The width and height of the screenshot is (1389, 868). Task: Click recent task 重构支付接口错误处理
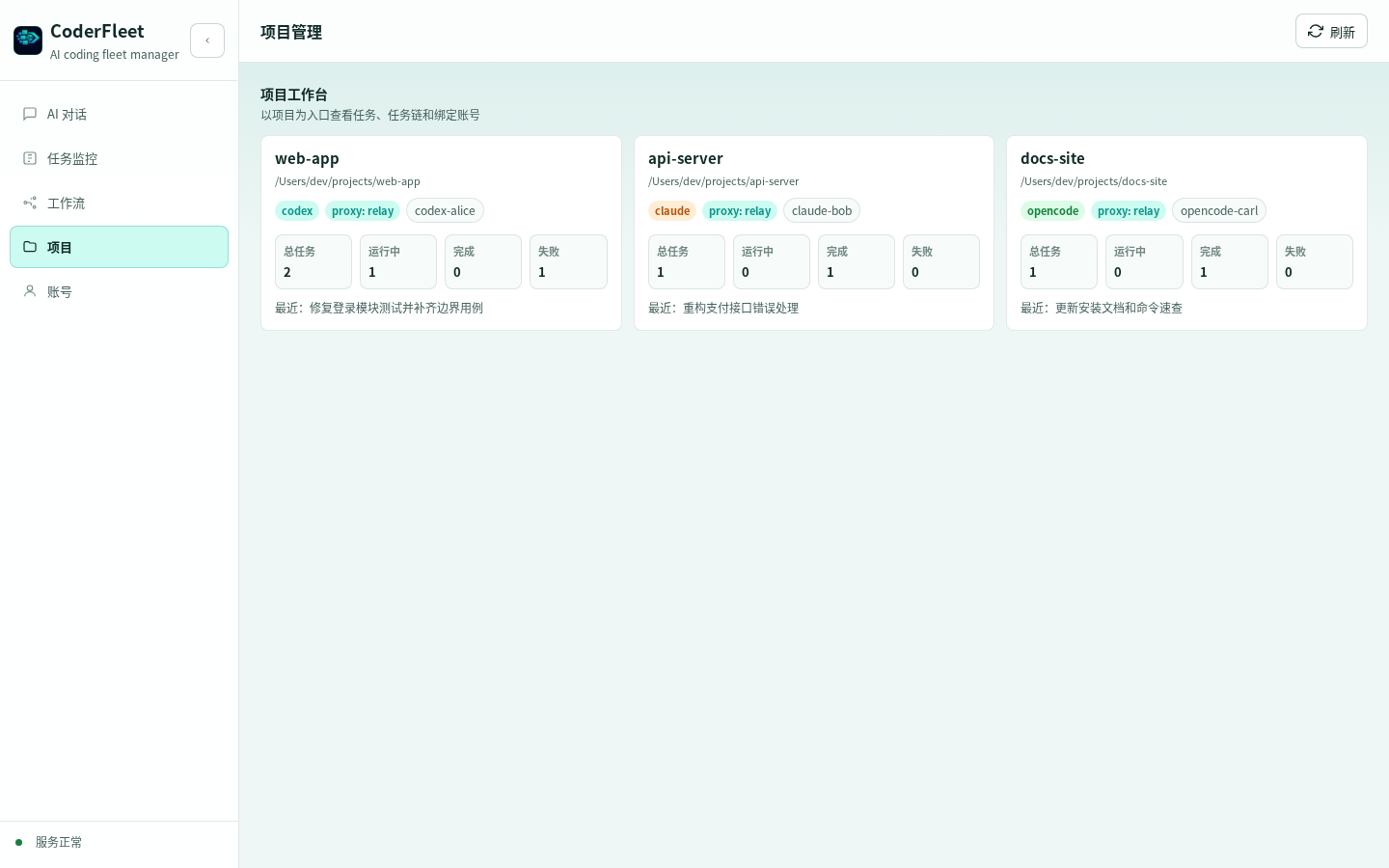pos(741,308)
